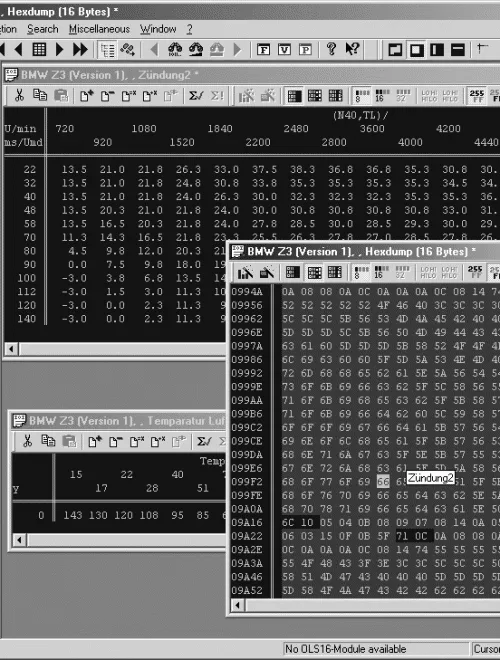Screen dimensions: 500x660
Task: Click subtract-value page icon in Zündung2 toolbar
Action: tap(107, 96)
